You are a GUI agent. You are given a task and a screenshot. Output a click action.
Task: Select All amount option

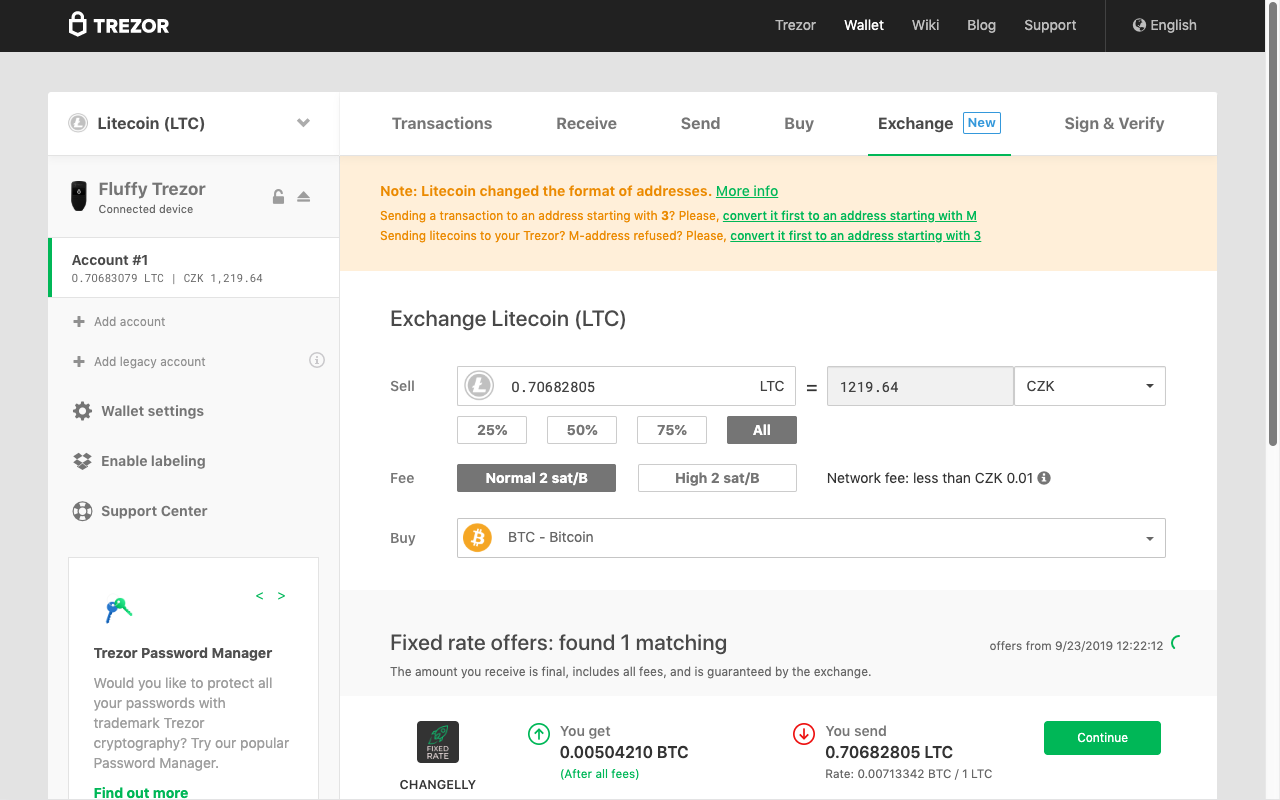click(x=762, y=430)
